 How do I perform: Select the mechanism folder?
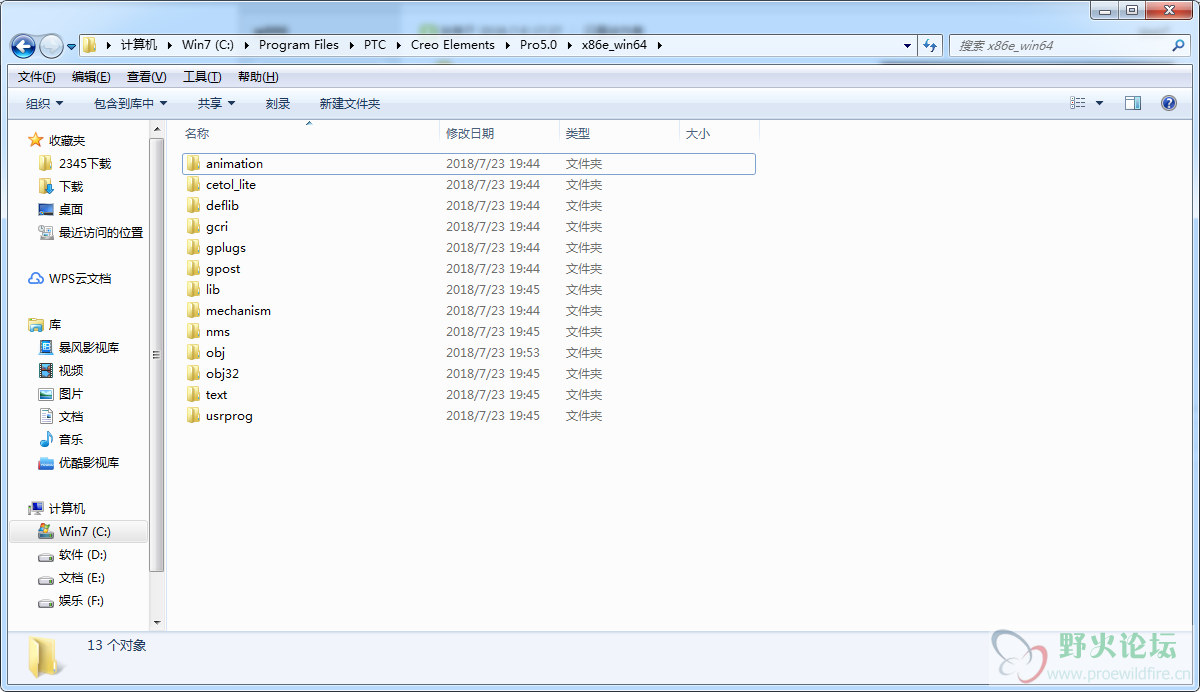(x=468, y=311)
